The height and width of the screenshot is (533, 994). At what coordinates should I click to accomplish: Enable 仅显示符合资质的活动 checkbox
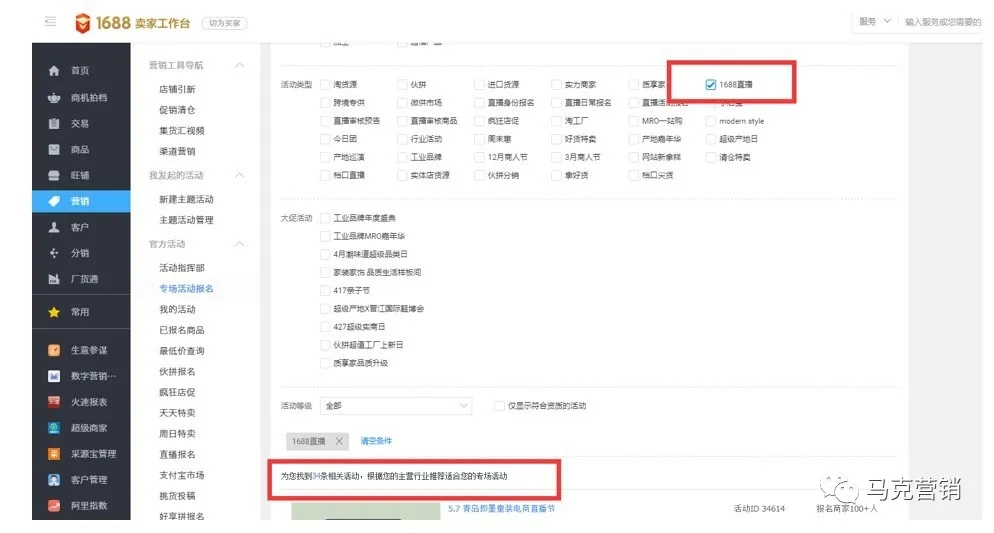[x=499, y=406]
